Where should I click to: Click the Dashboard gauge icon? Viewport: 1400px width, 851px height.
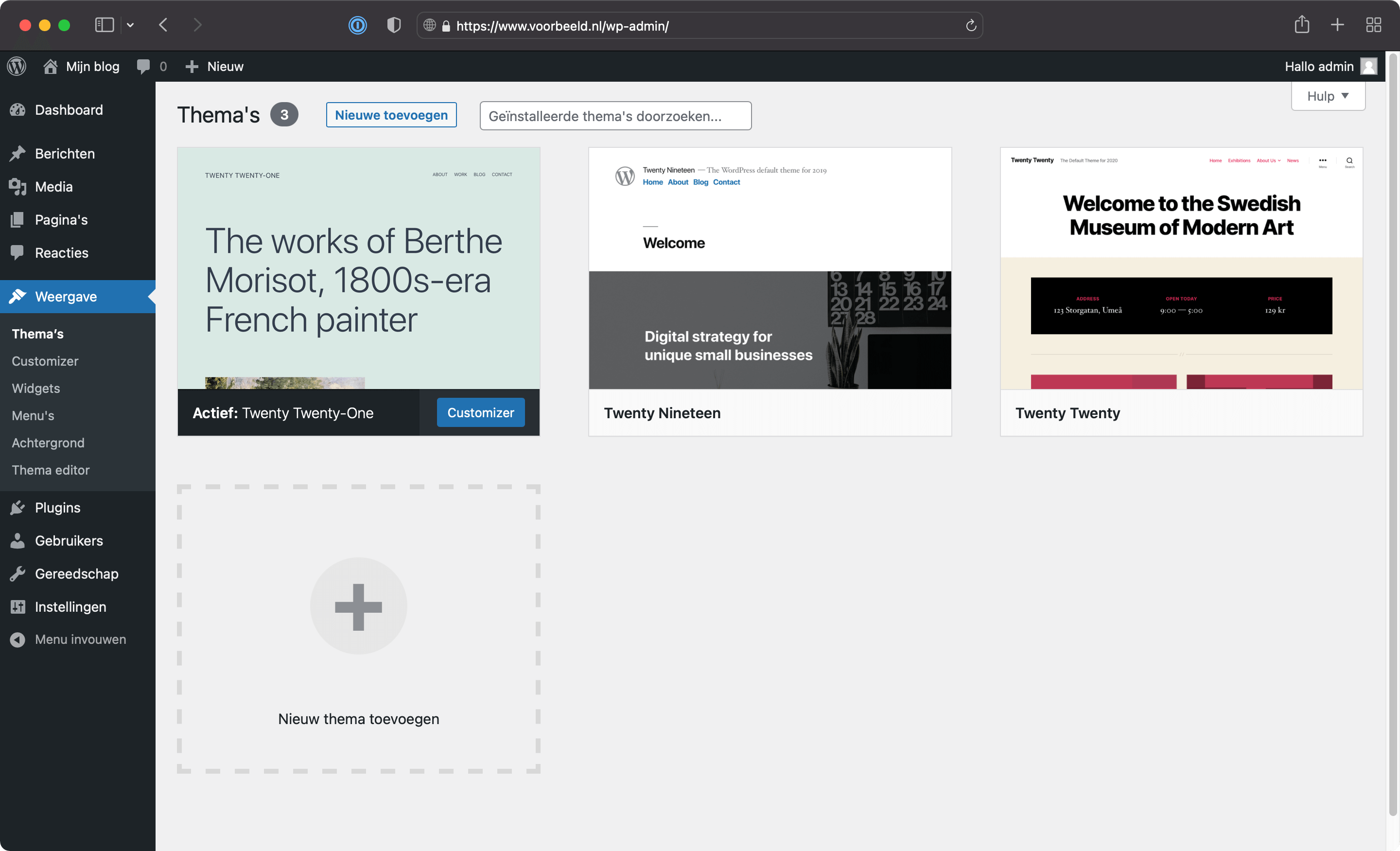(17, 110)
